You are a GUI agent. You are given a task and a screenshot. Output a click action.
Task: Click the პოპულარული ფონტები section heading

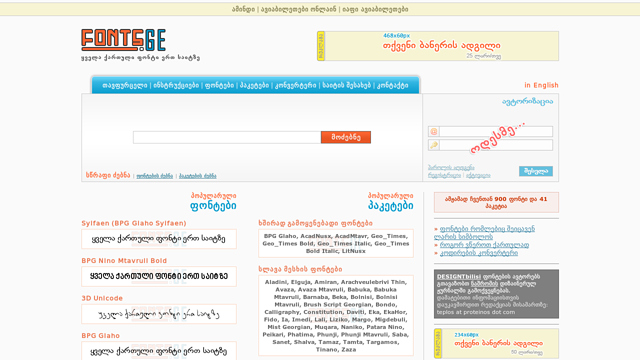tap(213, 201)
